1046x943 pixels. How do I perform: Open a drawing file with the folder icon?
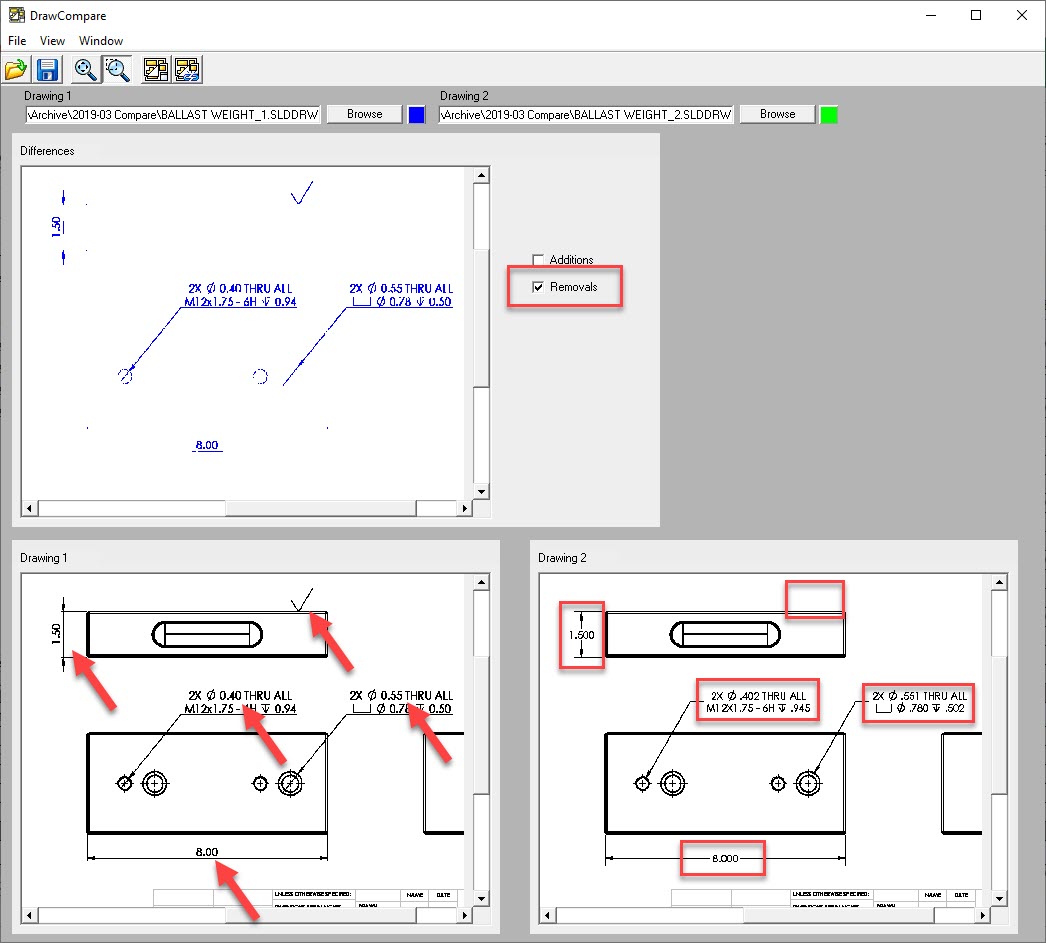click(16, 69)
